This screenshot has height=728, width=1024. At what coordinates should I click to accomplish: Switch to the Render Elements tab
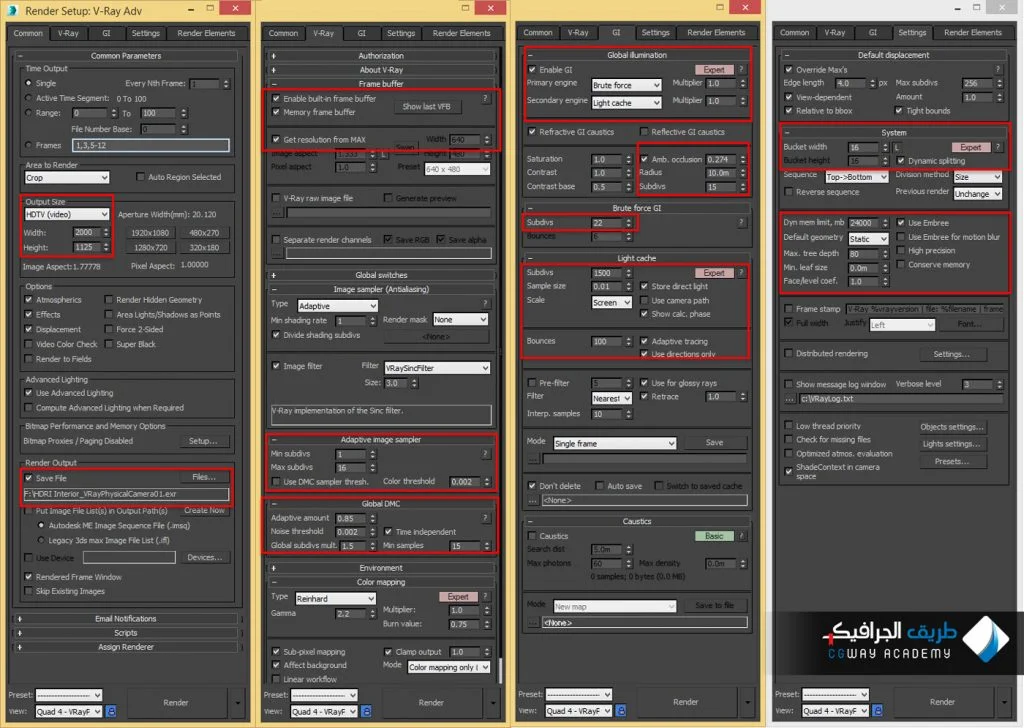[x=206, y=33]
